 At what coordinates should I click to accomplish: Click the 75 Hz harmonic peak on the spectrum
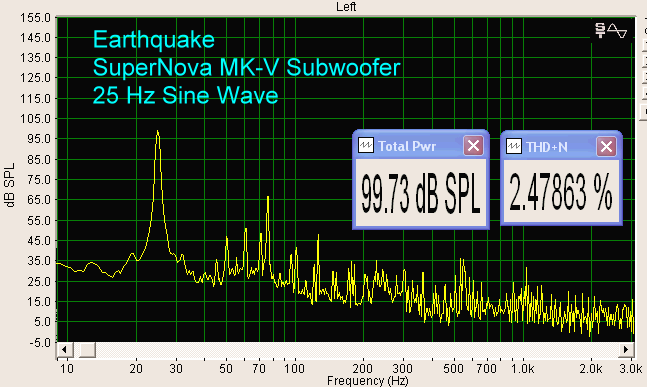[268, 199]
